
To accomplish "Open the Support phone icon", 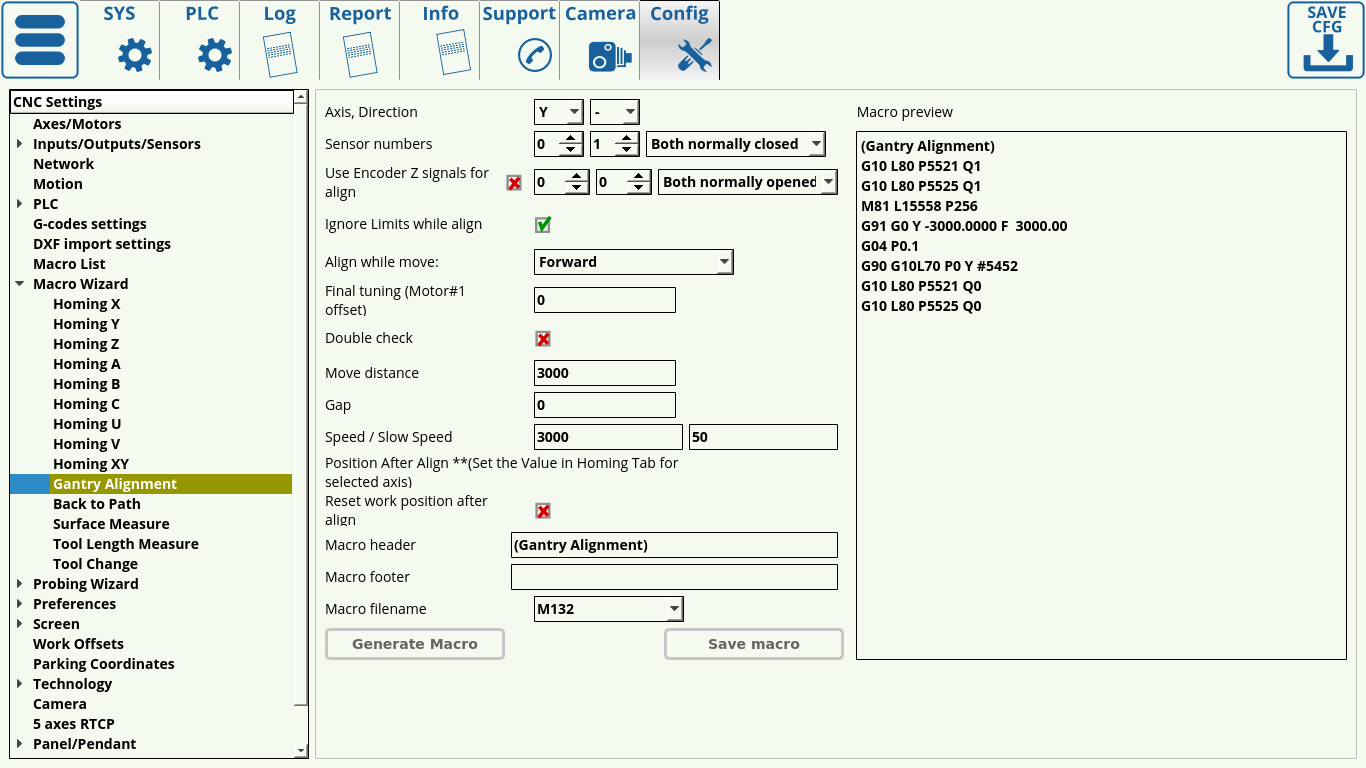I will pyautogui.click(x=535, y=55).
